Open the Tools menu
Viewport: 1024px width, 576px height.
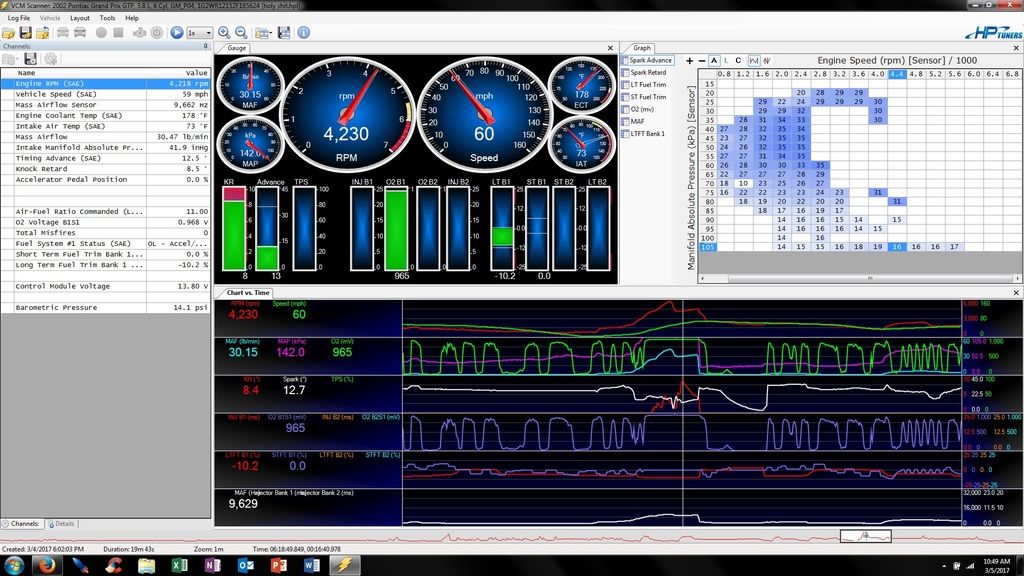(107, 18)
